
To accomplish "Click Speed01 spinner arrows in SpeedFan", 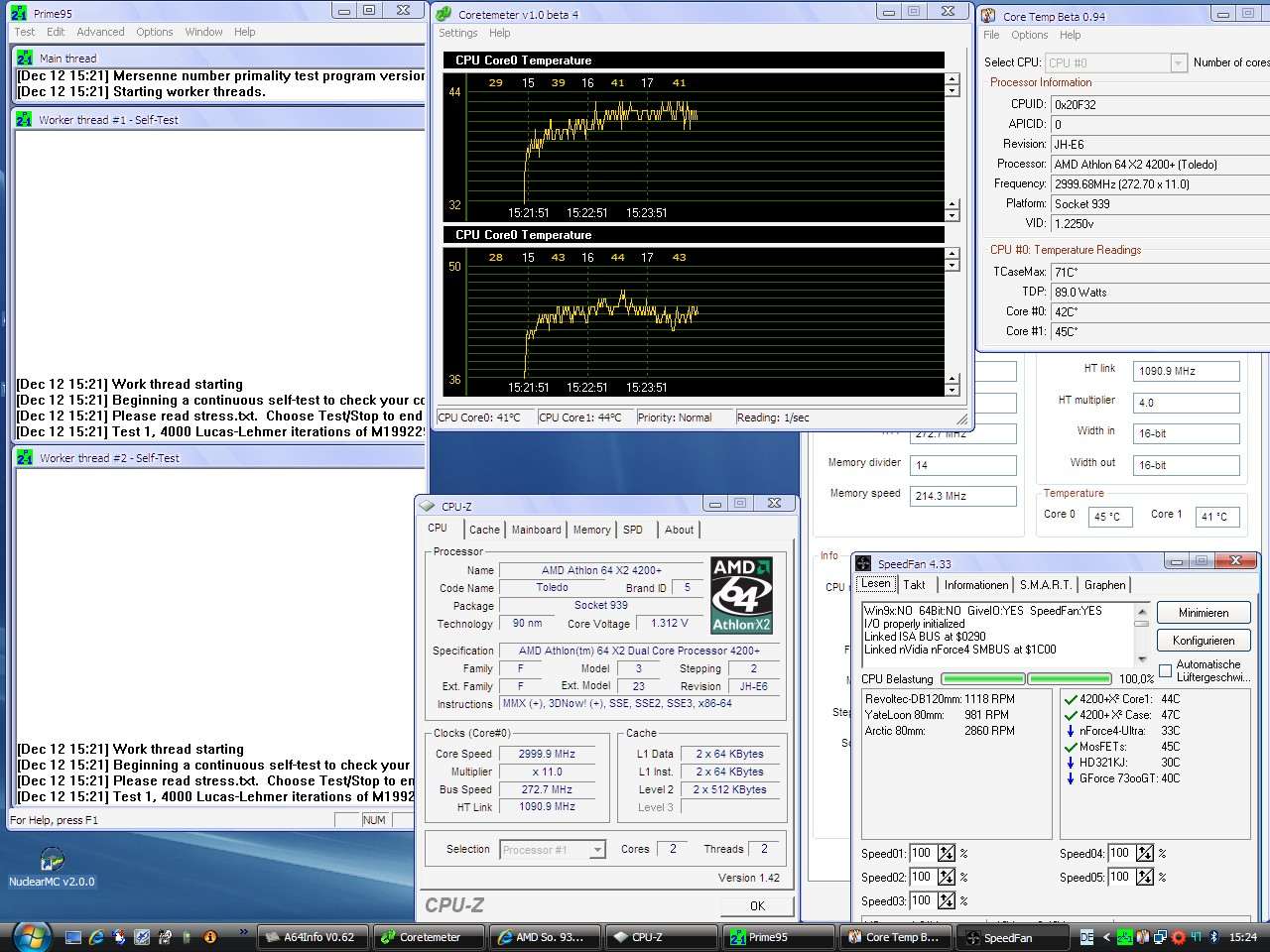I will [x=947, y=853].
